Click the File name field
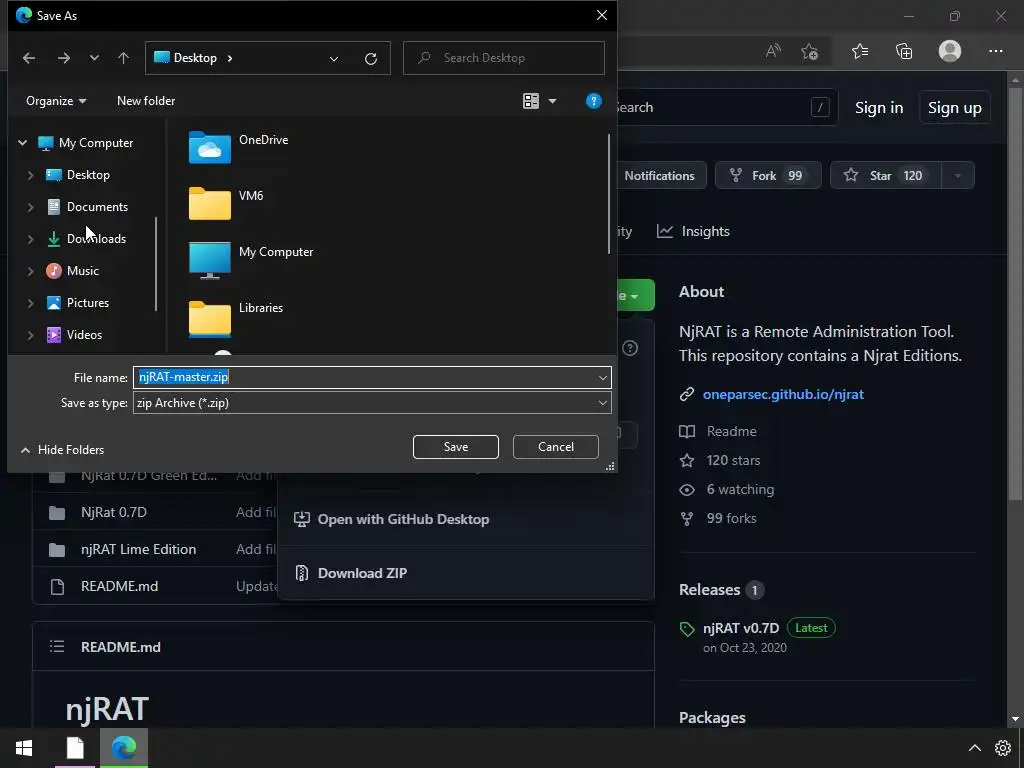 (372, 377)
